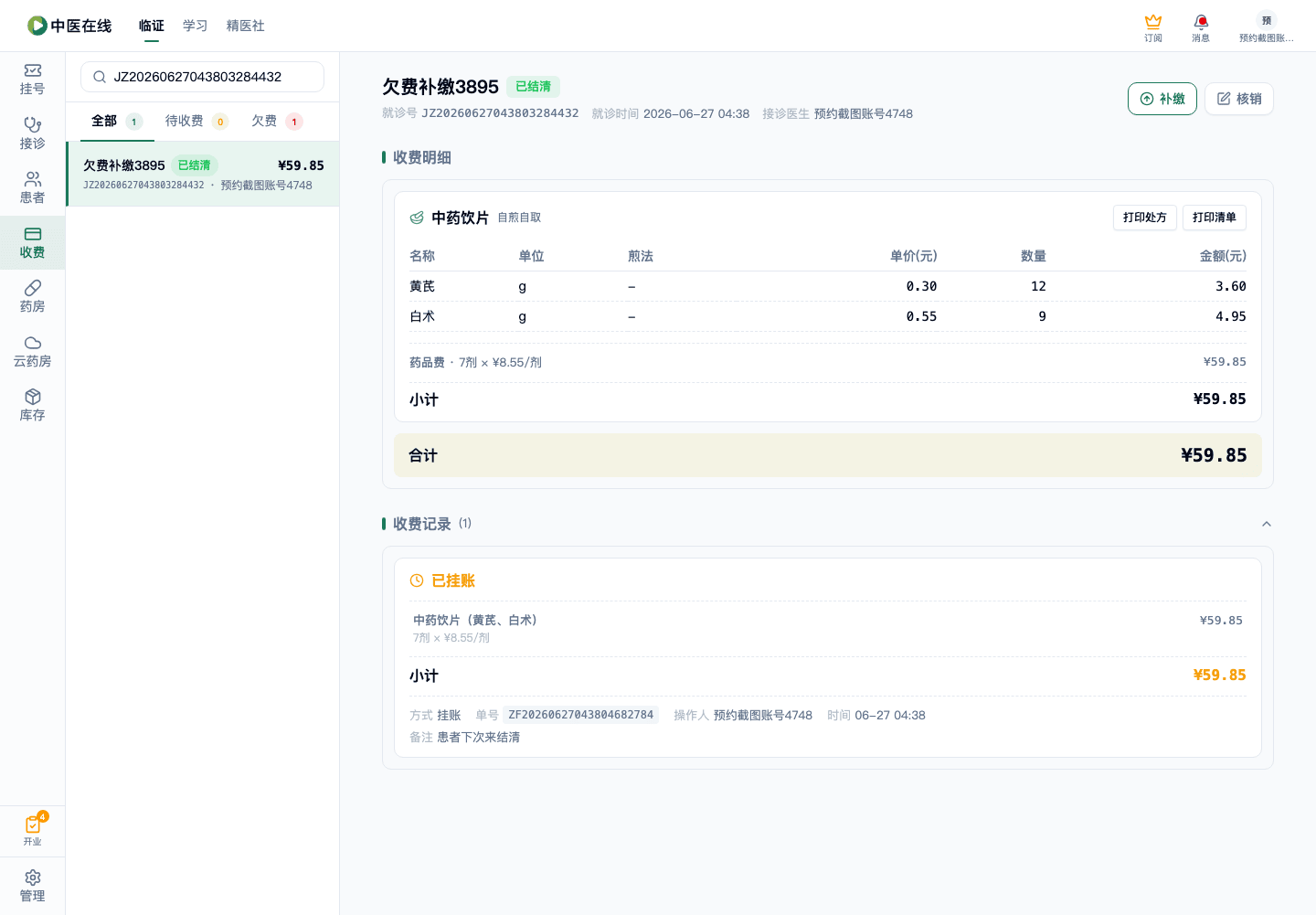Viewport: 1316px width, 915px height.
Task: Click the 金额(元) column header
Action: click(x=1223, y=256)
